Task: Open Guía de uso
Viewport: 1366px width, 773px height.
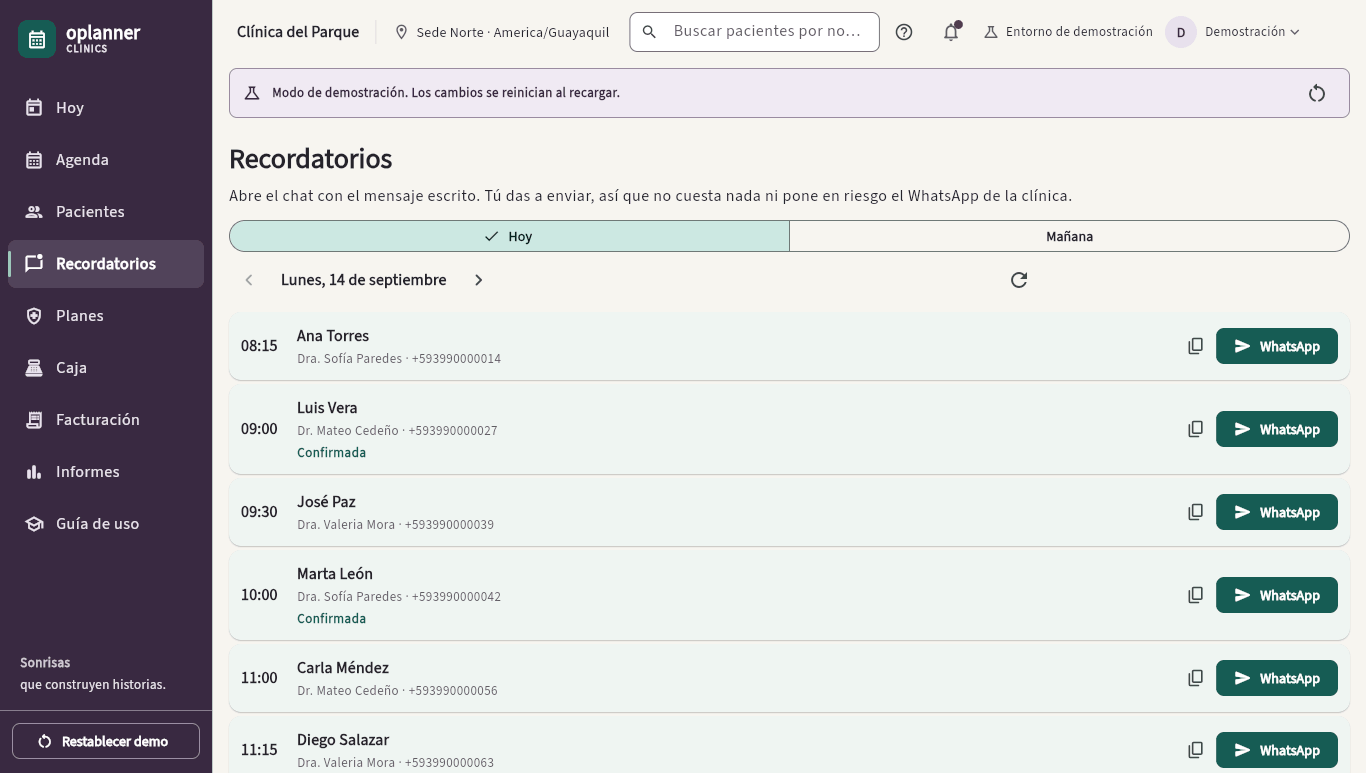Action: click(106, 524)
